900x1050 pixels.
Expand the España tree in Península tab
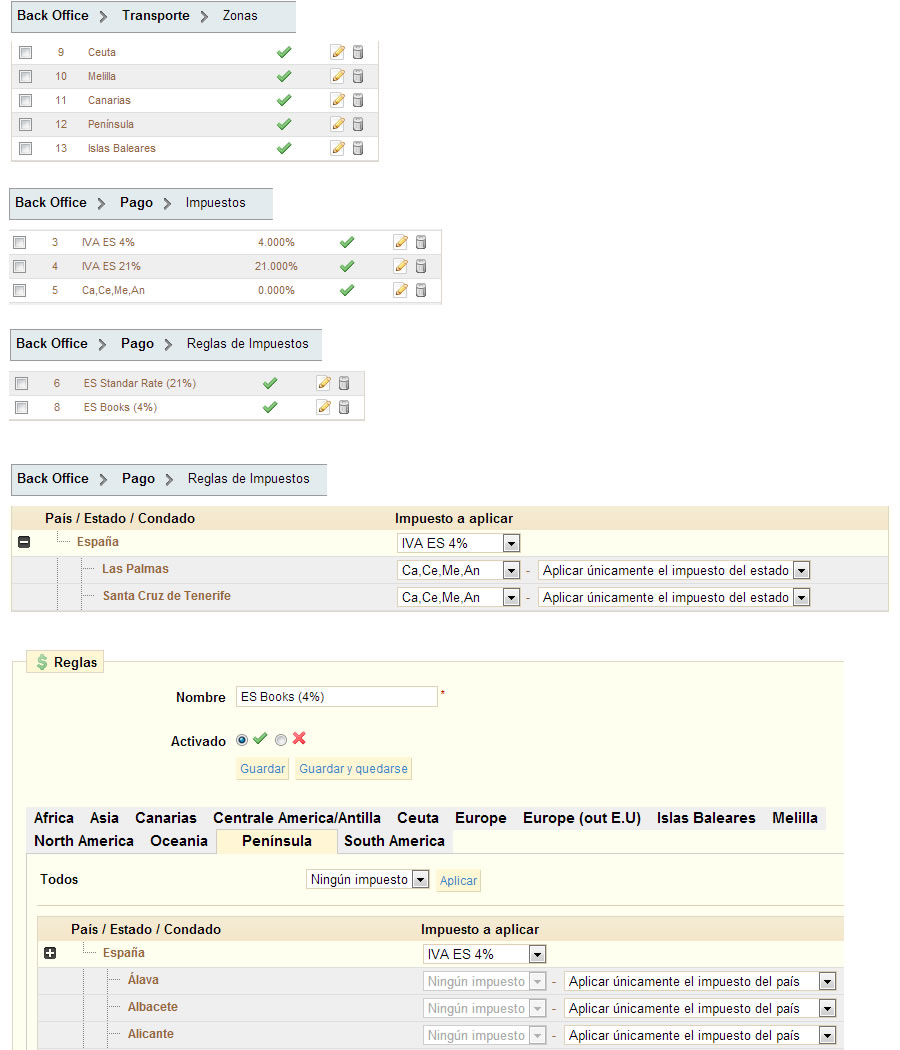pos(50,953)
